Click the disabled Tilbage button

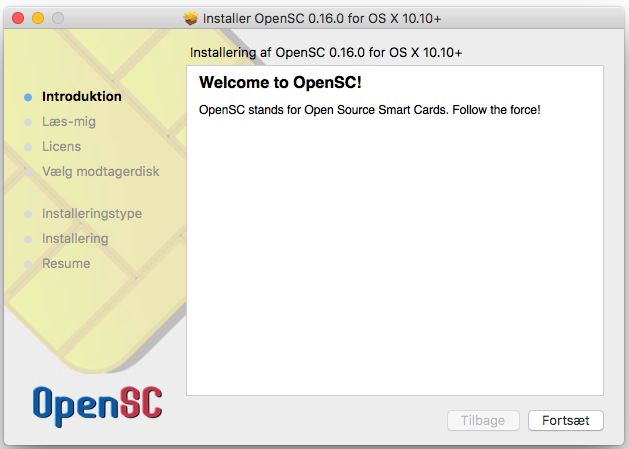click(x=483, y=421)
